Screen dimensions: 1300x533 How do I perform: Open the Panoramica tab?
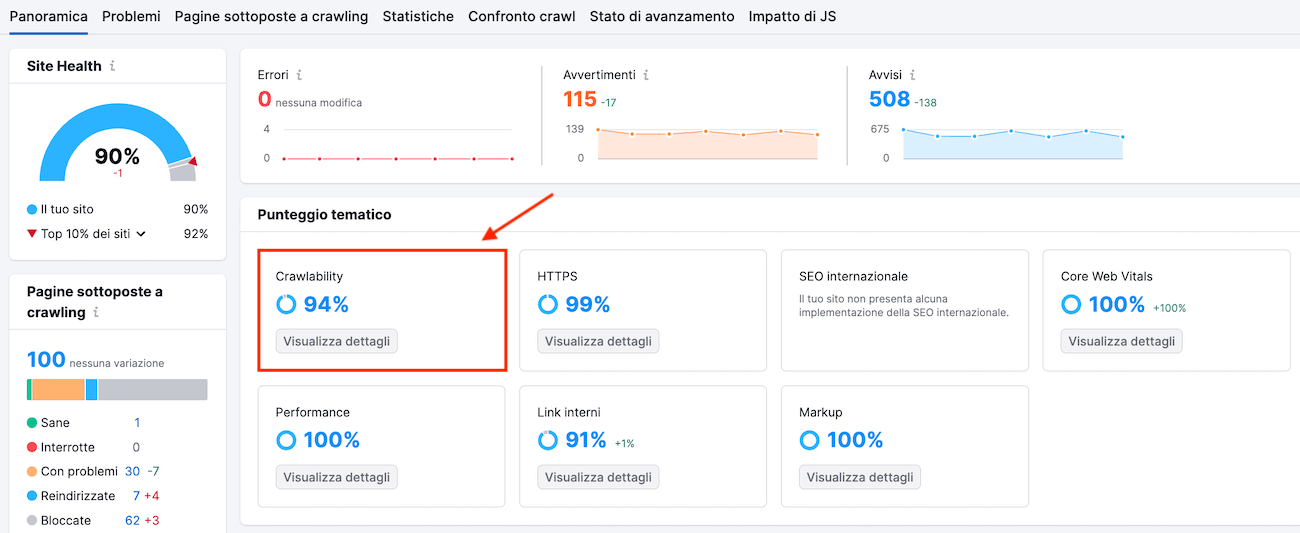pos(48,16)
